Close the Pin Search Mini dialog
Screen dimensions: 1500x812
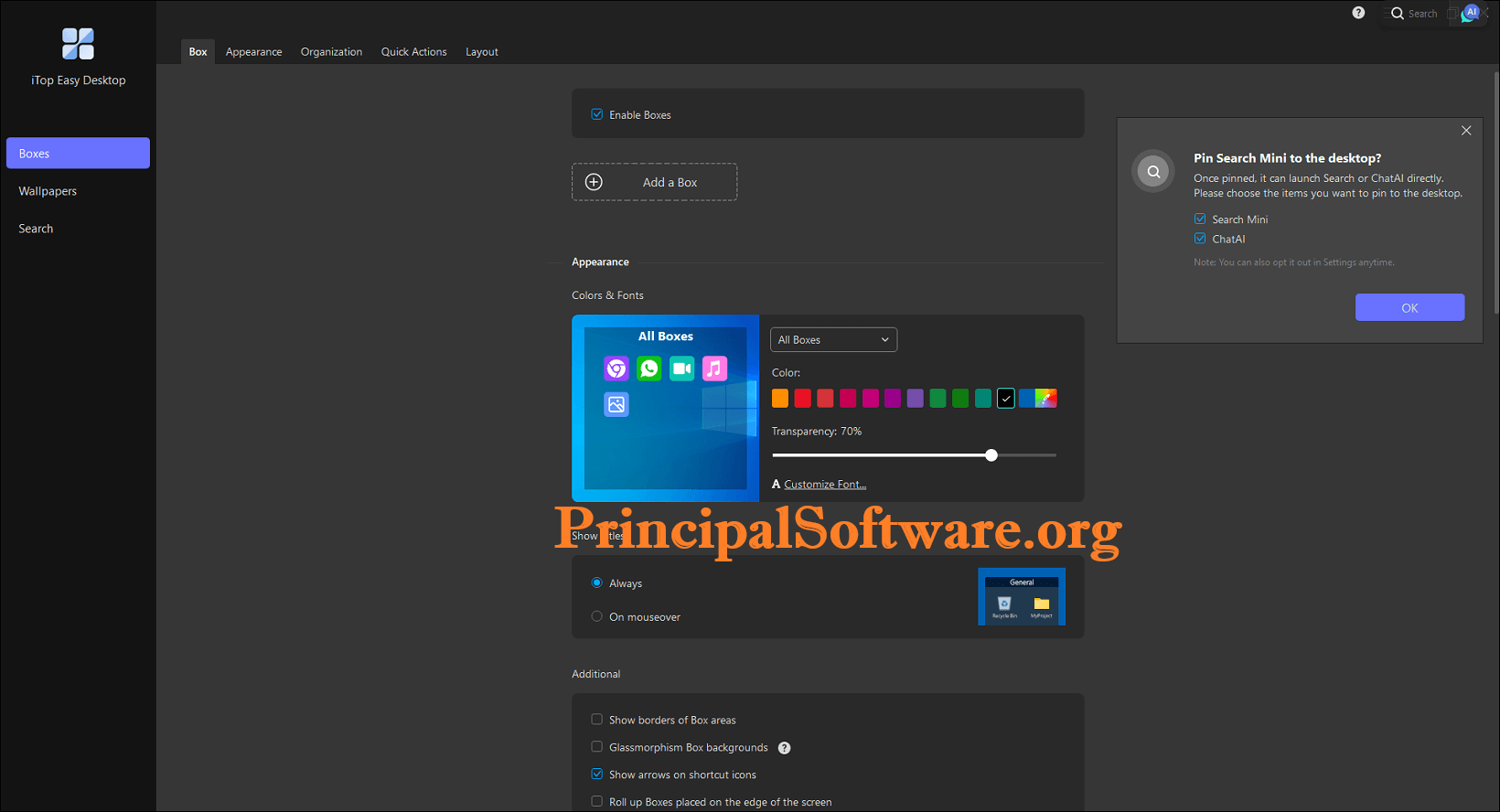click(x=1466, y=131)
